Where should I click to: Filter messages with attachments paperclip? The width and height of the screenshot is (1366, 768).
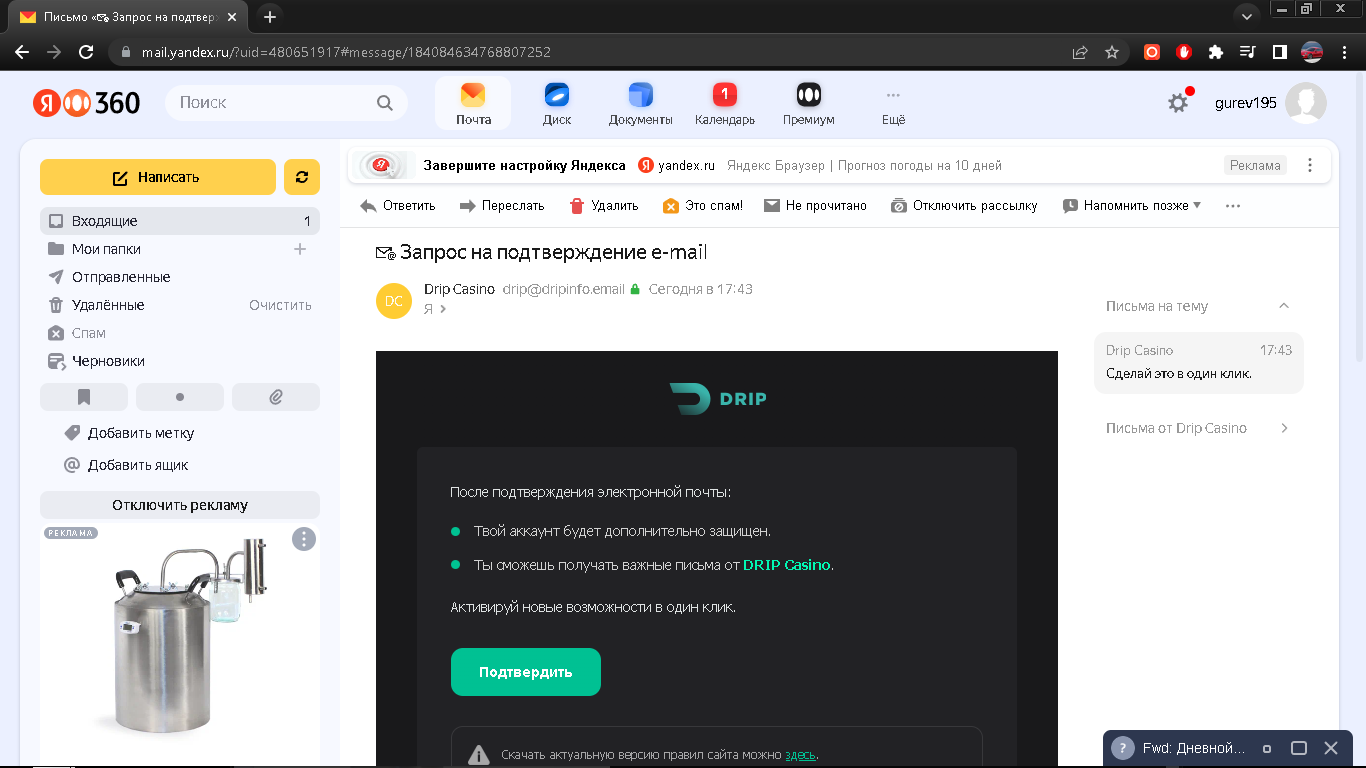pyautogui.click(x=276, y=397)
